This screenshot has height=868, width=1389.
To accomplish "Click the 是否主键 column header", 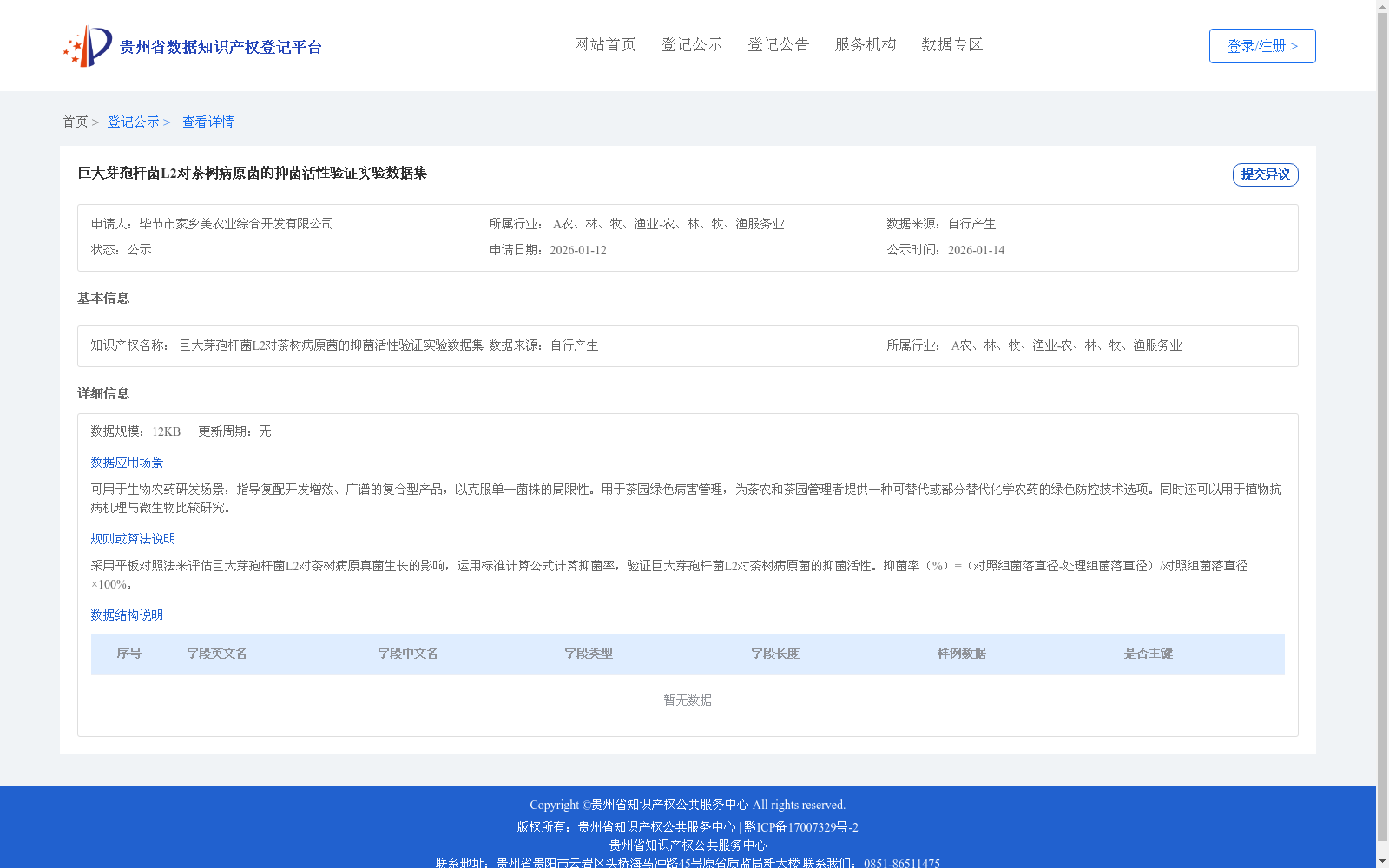I will click(x=1149, y=654).
